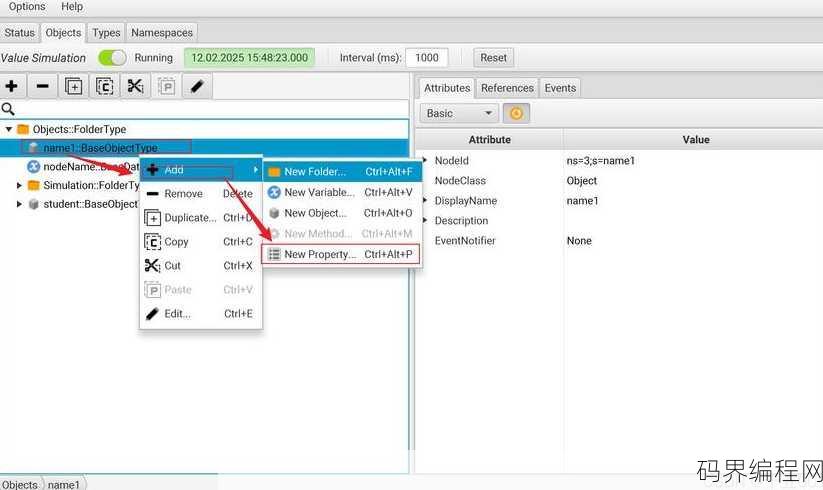Open the References tab

(507, 88)
